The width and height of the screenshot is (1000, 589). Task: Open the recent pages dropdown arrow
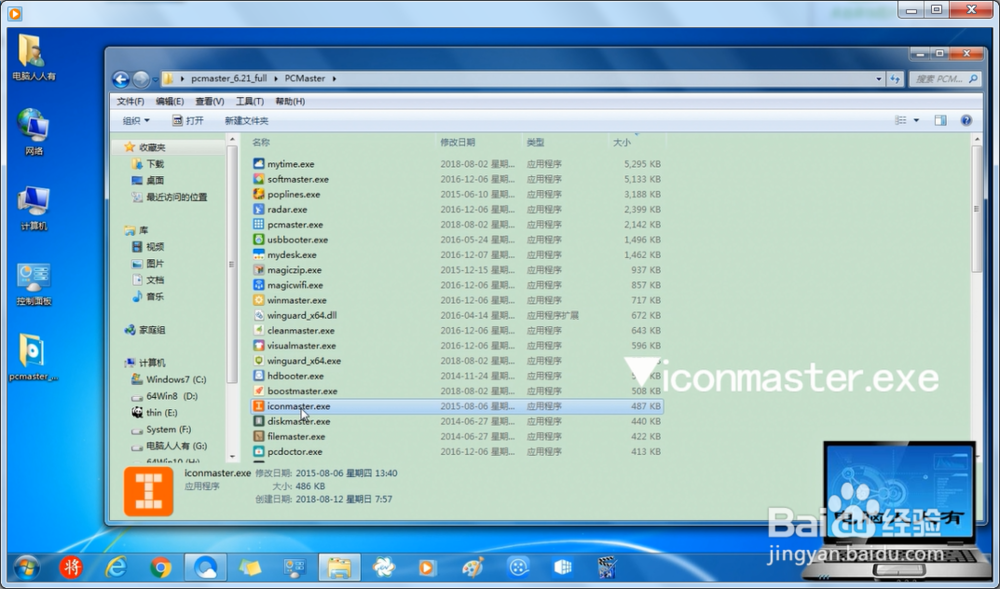point(155,79)
